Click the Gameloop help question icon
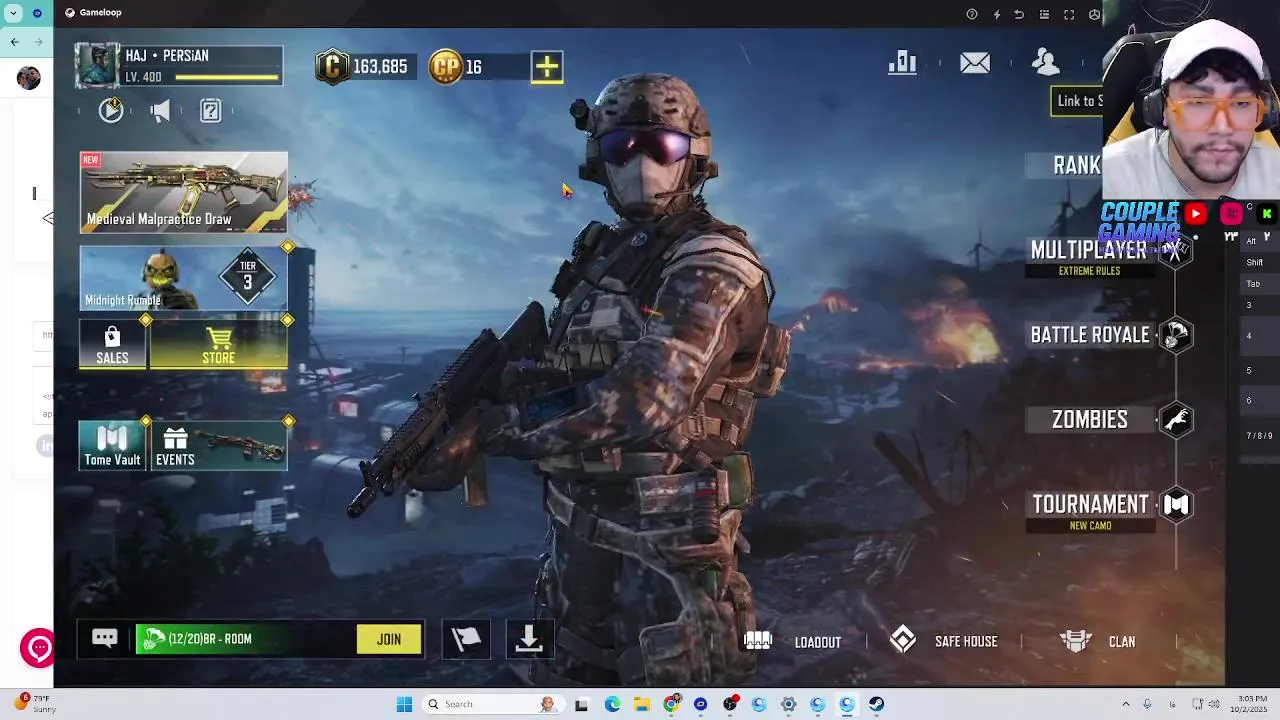Image resolution: width=1280 pixels, height=720 pixels. click(972, 14)
